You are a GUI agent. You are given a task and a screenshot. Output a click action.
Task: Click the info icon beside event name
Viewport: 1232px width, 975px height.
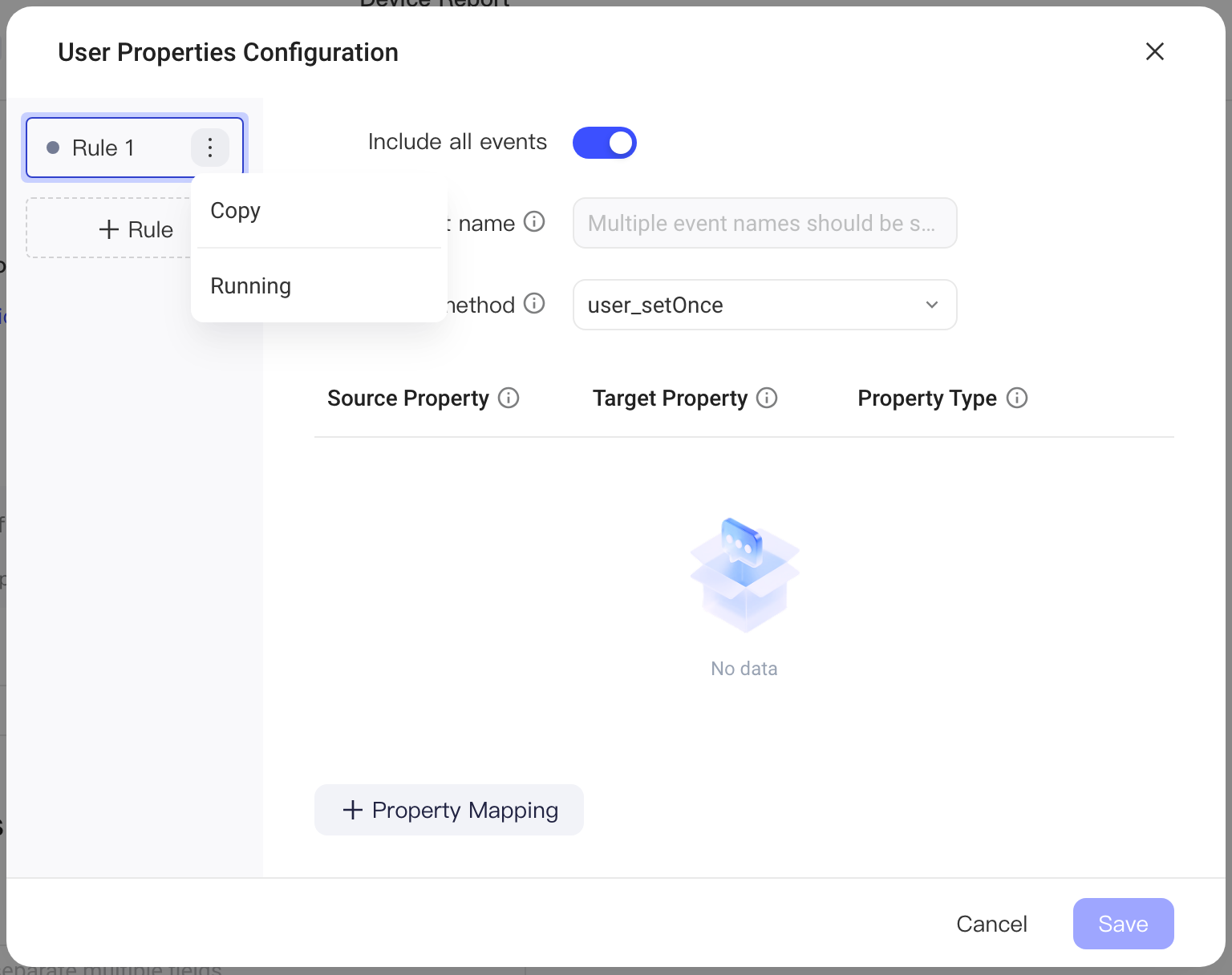pyautogui.click(x=534, y=221)
